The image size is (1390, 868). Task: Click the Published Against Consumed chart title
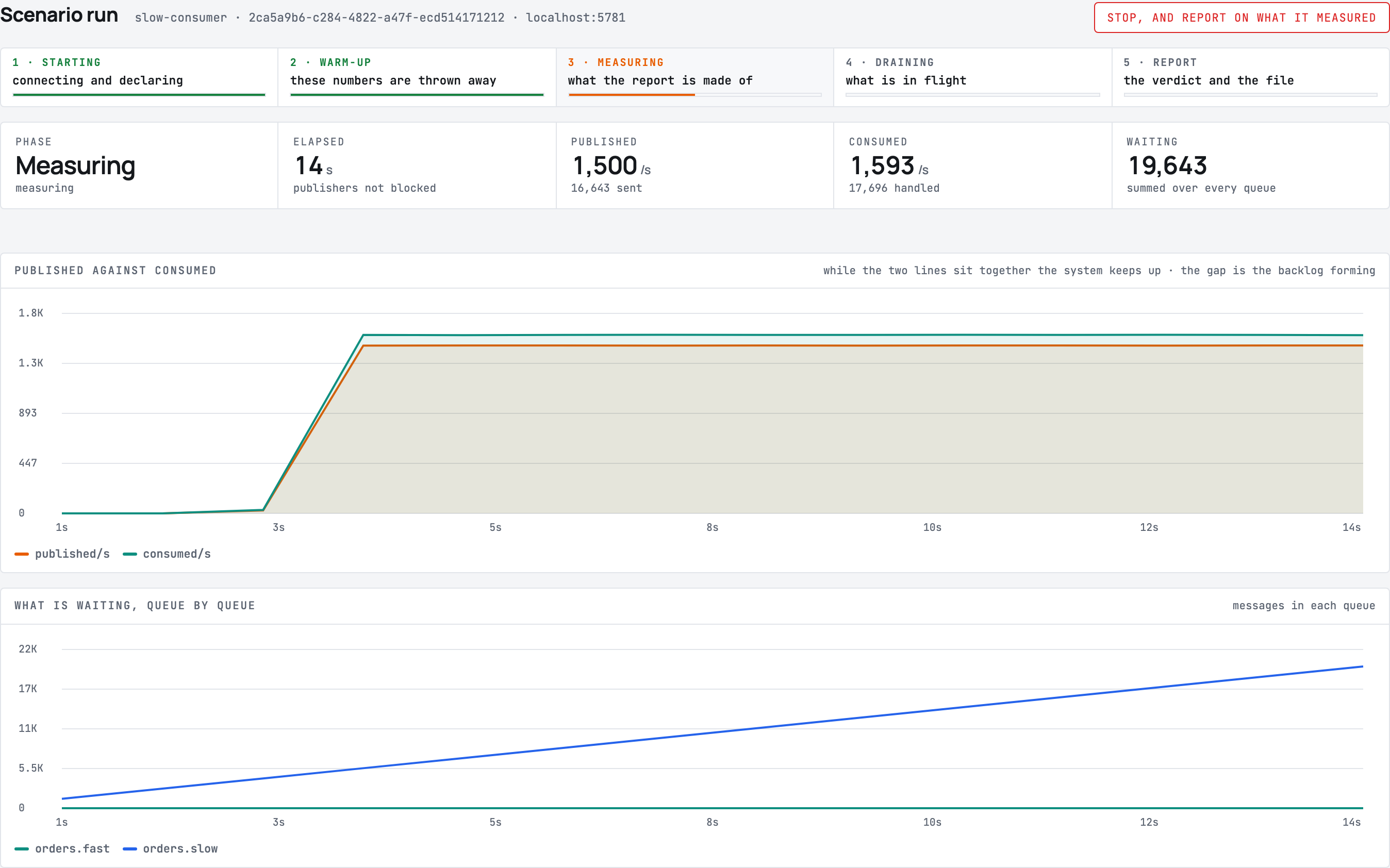(115, 271)
